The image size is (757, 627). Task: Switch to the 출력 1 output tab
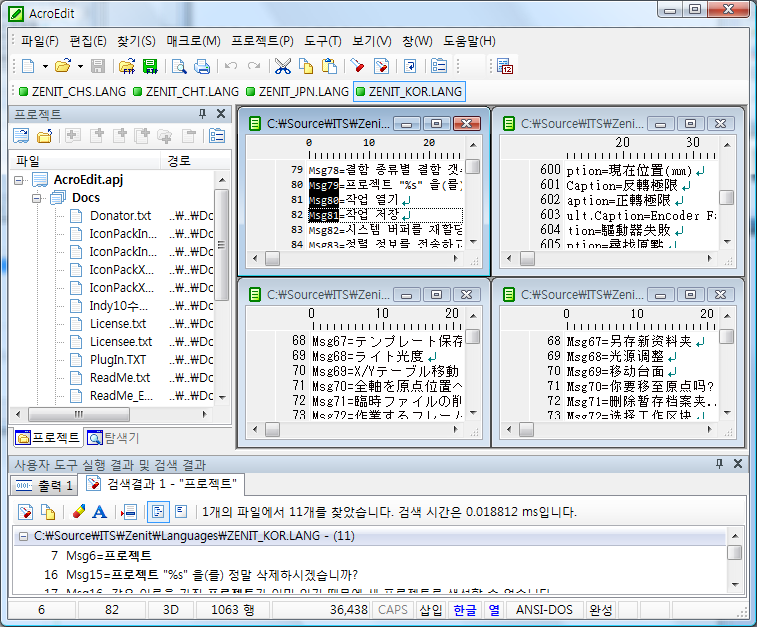[44, 486]
